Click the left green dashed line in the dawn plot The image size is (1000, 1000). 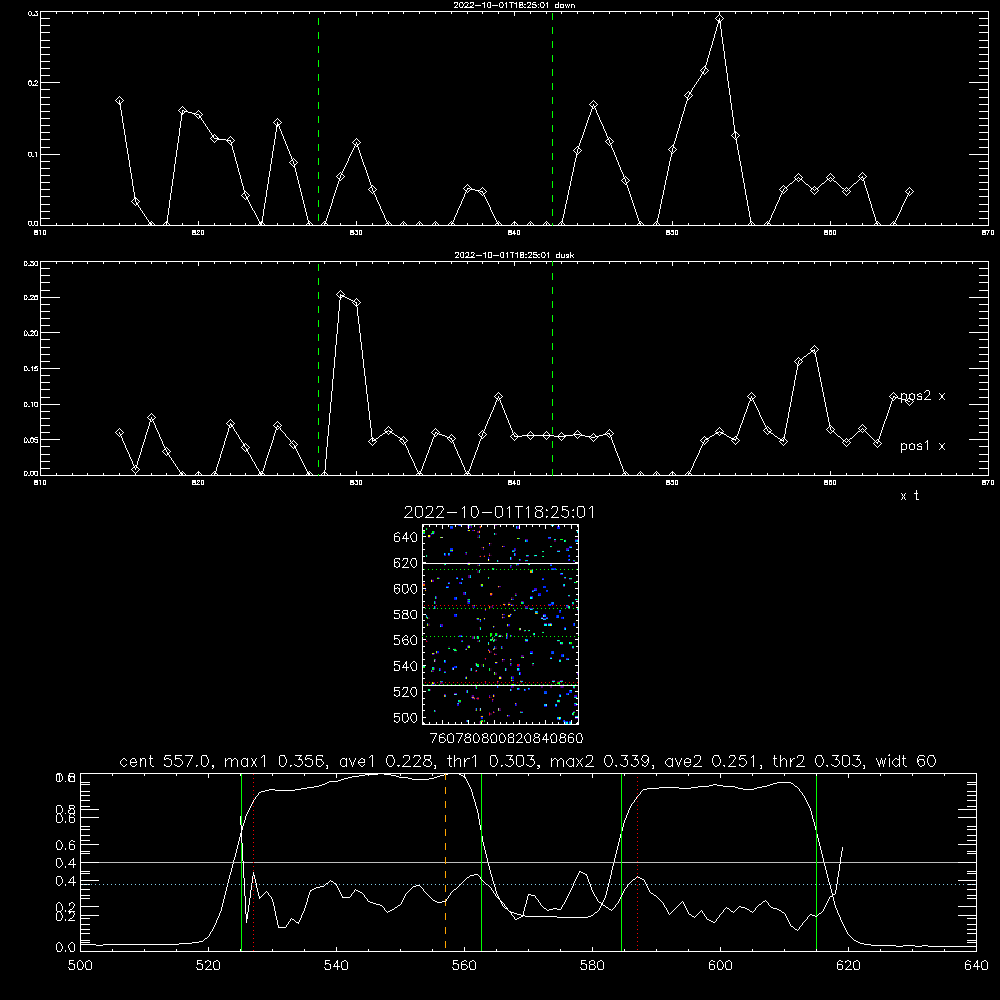tap(319, 119)
